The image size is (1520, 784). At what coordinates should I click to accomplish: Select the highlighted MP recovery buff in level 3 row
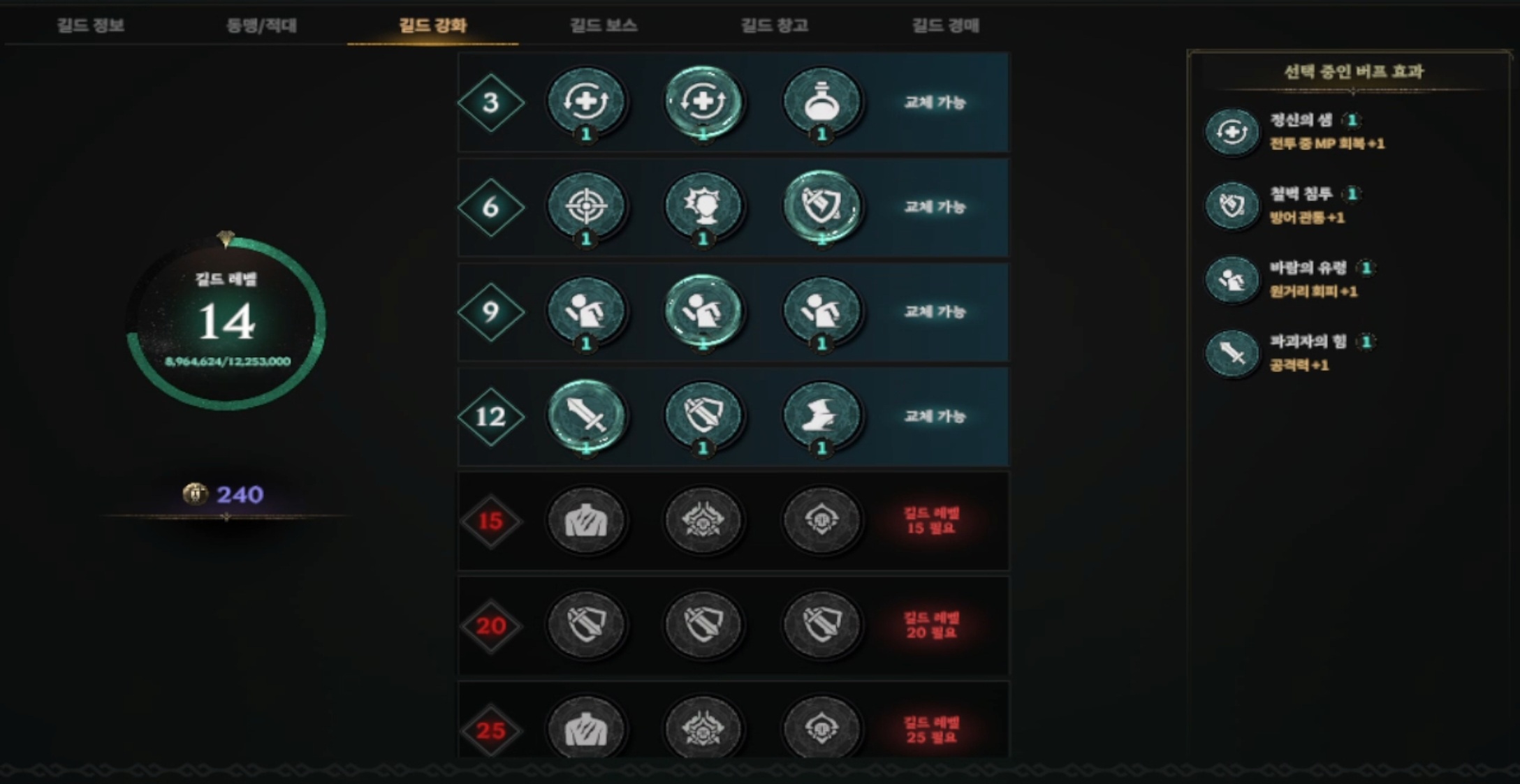point(703,102)
